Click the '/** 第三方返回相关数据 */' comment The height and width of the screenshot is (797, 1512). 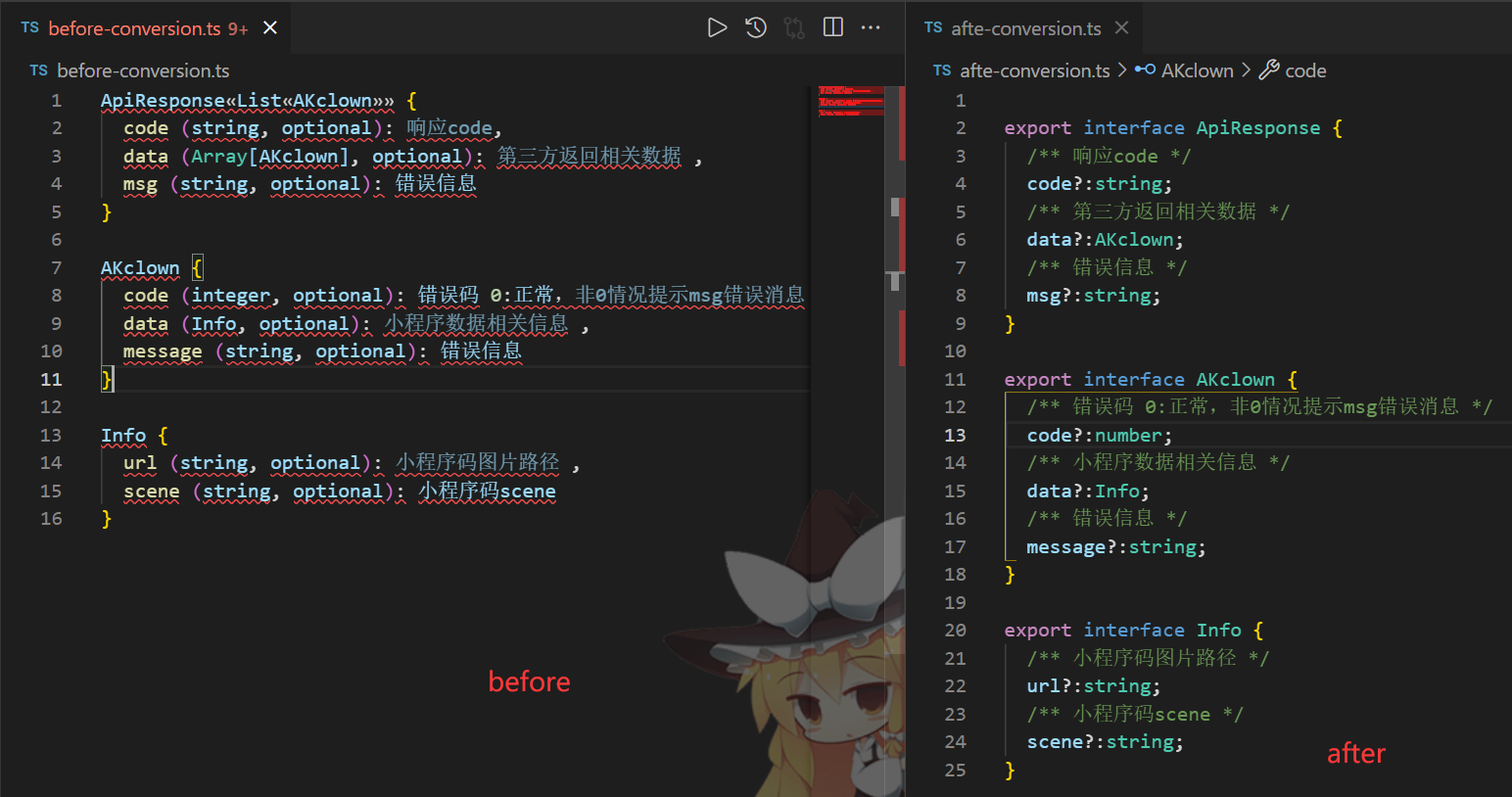click(x=1158, y=212)
